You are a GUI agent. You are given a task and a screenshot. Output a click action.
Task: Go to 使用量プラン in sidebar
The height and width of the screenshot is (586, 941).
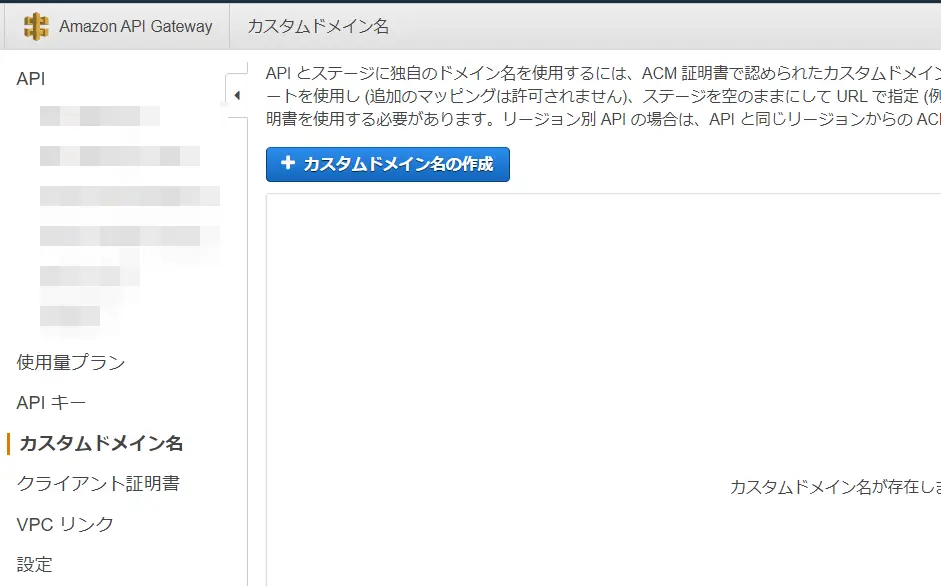[x=71, y=362]
